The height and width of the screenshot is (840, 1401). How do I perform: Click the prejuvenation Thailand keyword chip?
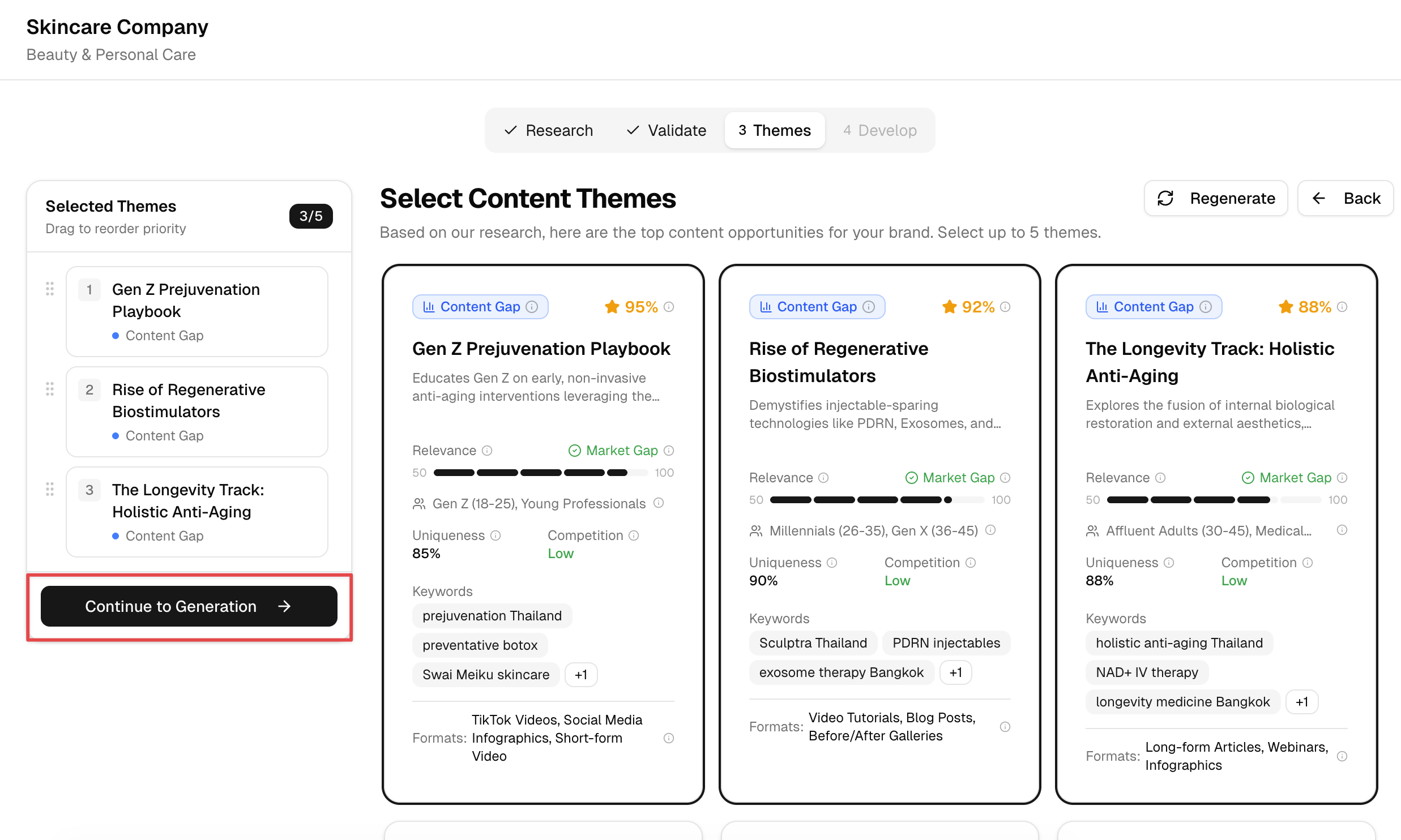coord(492,615)
